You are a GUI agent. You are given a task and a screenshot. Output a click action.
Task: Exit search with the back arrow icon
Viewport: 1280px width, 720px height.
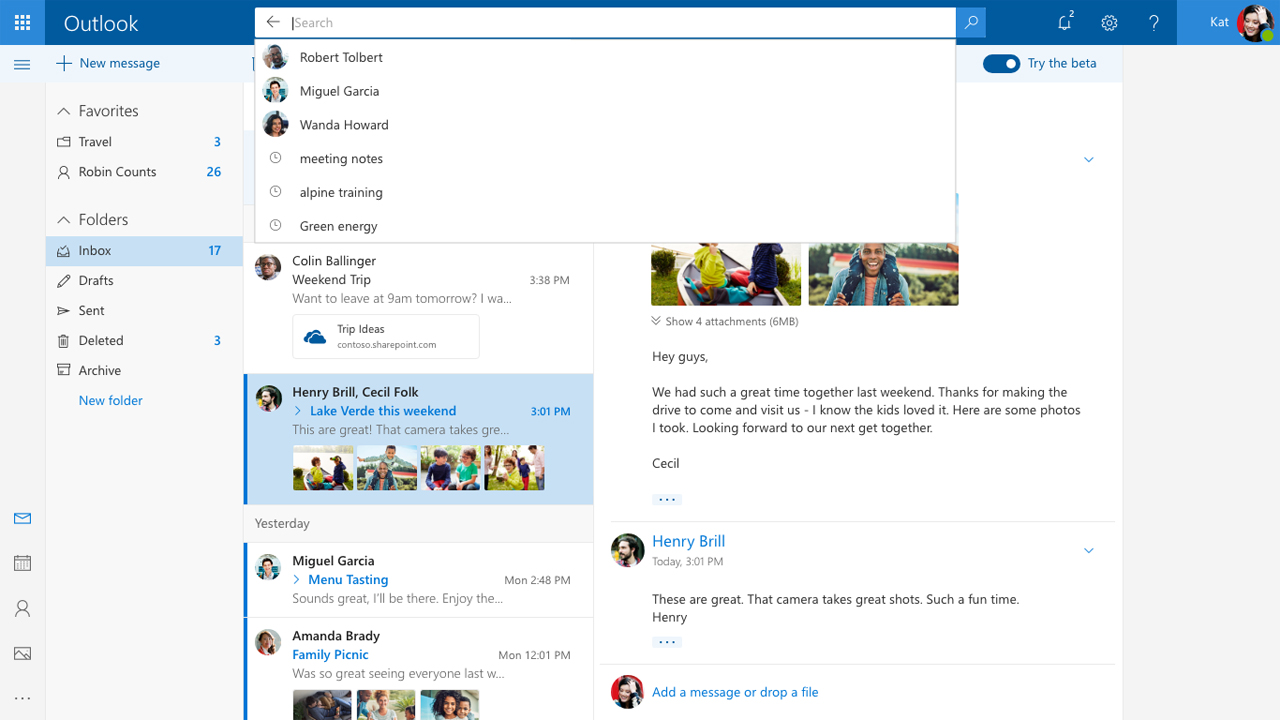(x=273, y=22)
